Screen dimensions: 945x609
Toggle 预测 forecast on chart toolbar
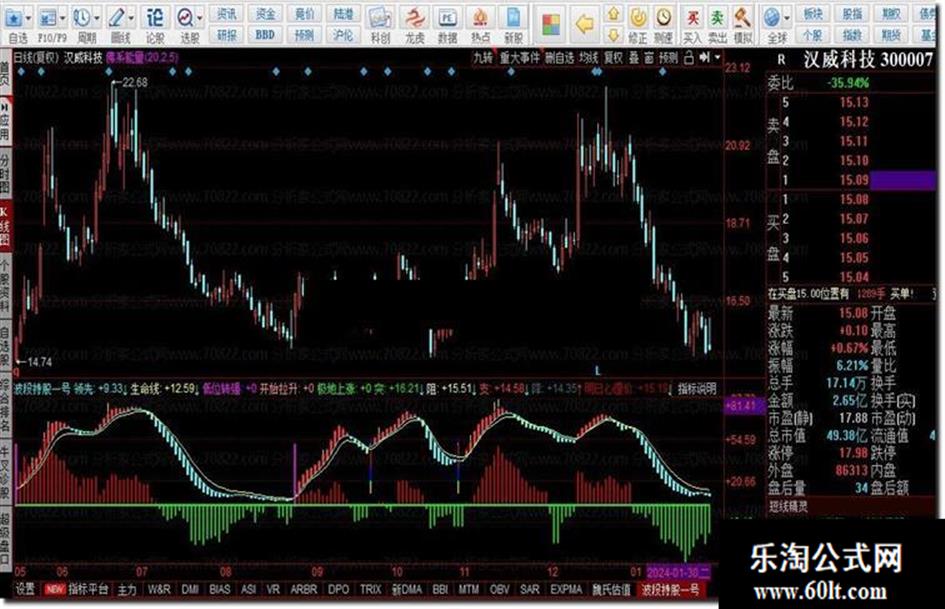668,58
